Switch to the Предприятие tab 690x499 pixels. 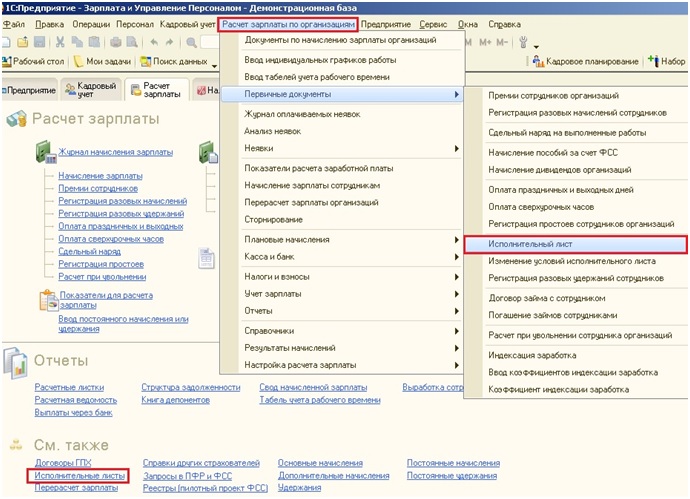click(x=29, y=90)
